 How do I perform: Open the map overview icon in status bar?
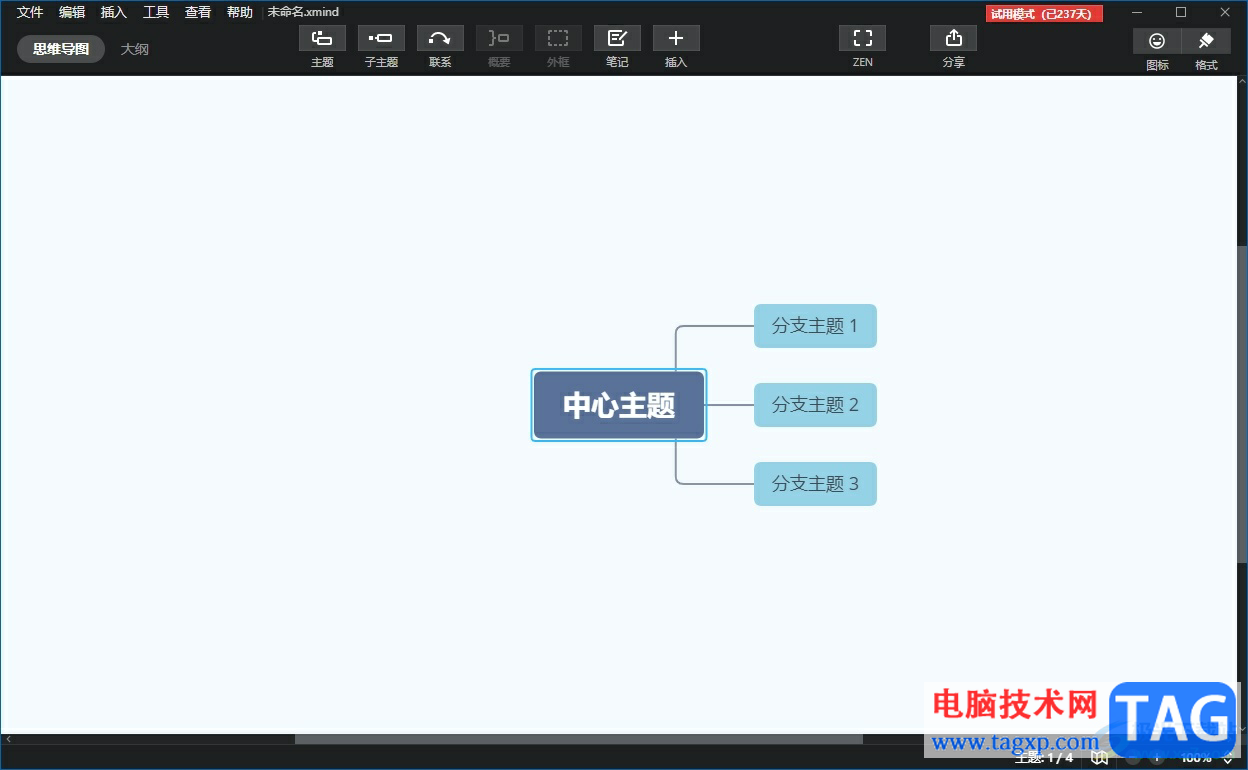(1099, 758)
